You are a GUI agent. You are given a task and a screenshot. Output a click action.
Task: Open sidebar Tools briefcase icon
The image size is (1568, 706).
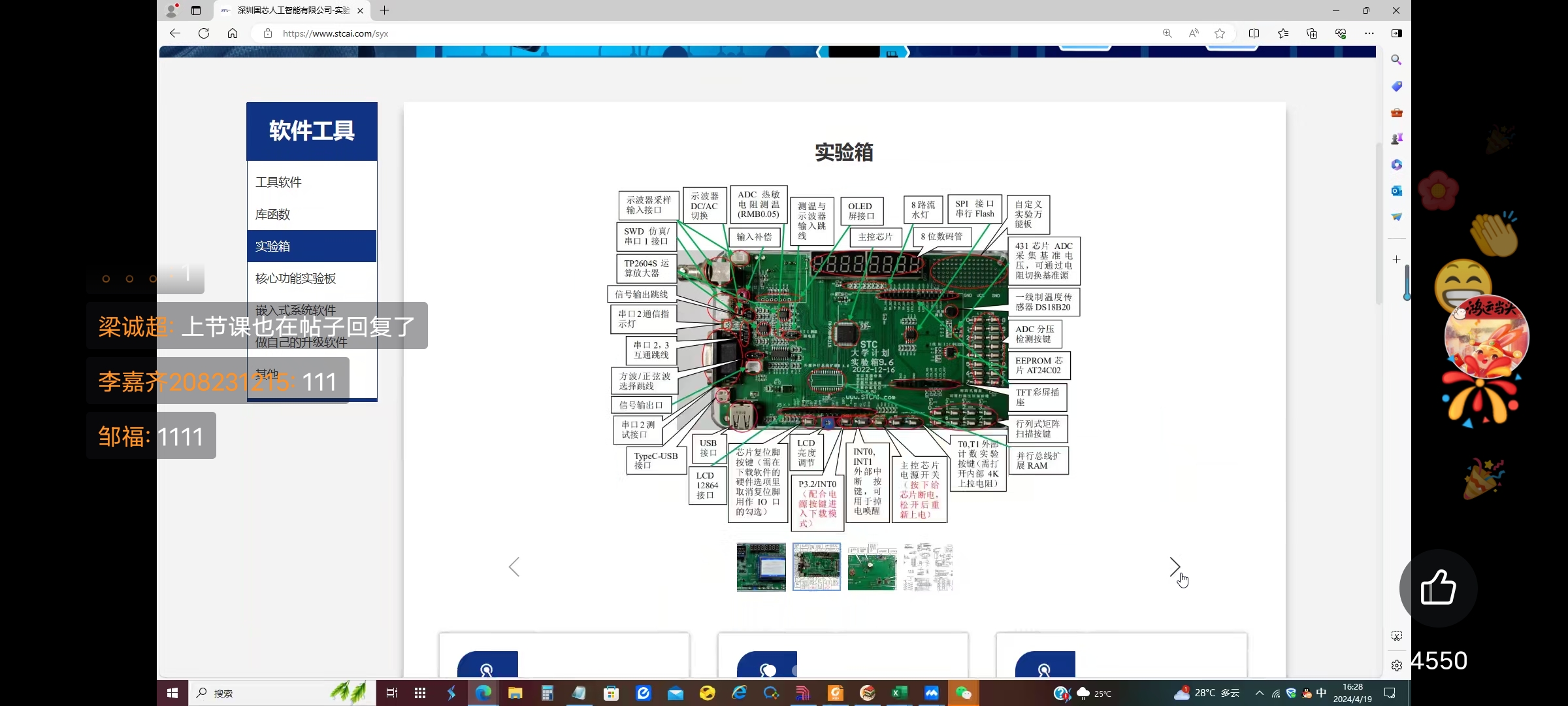pos(1396,112)
